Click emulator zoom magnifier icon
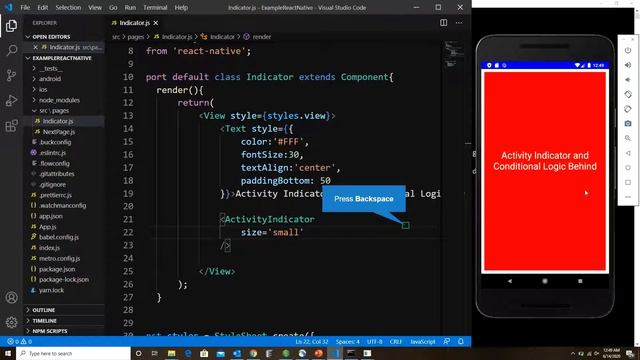This screenshot has width=640, height=360. (x=628, y=138)
